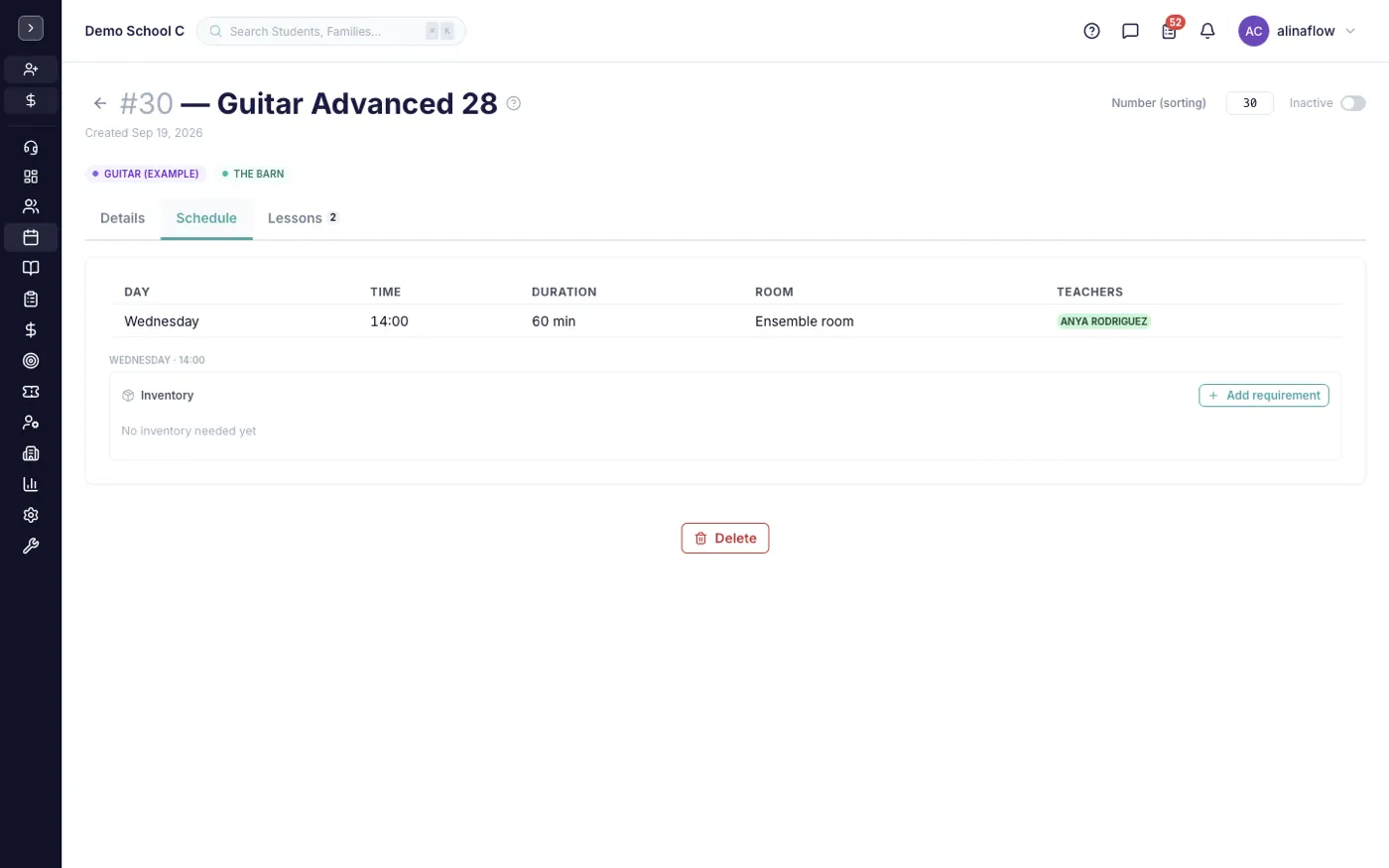Open the people group icon in sidebar
This screenshot has height=868, width=1389.
tap(31, 206)
